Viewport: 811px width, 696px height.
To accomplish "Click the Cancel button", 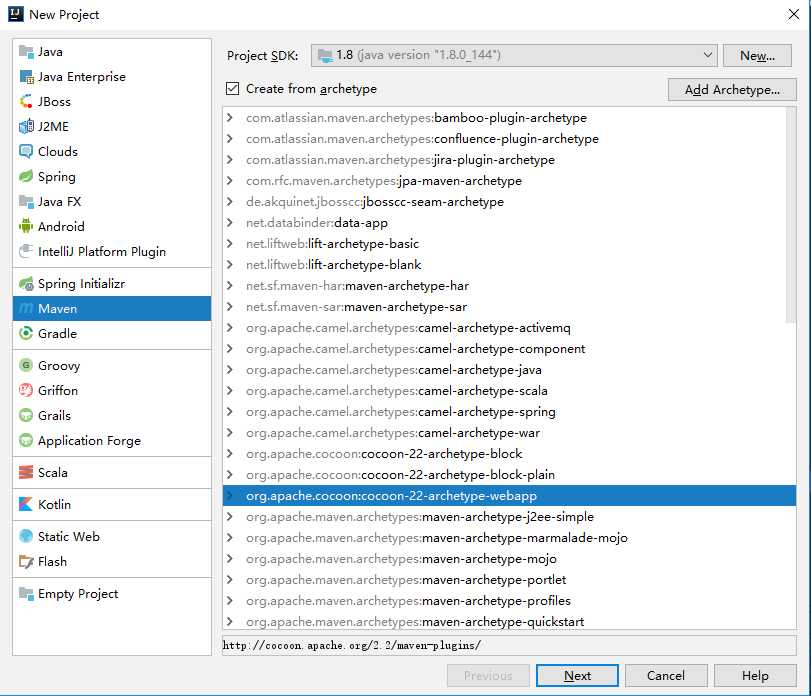I will tap(666, 675).
